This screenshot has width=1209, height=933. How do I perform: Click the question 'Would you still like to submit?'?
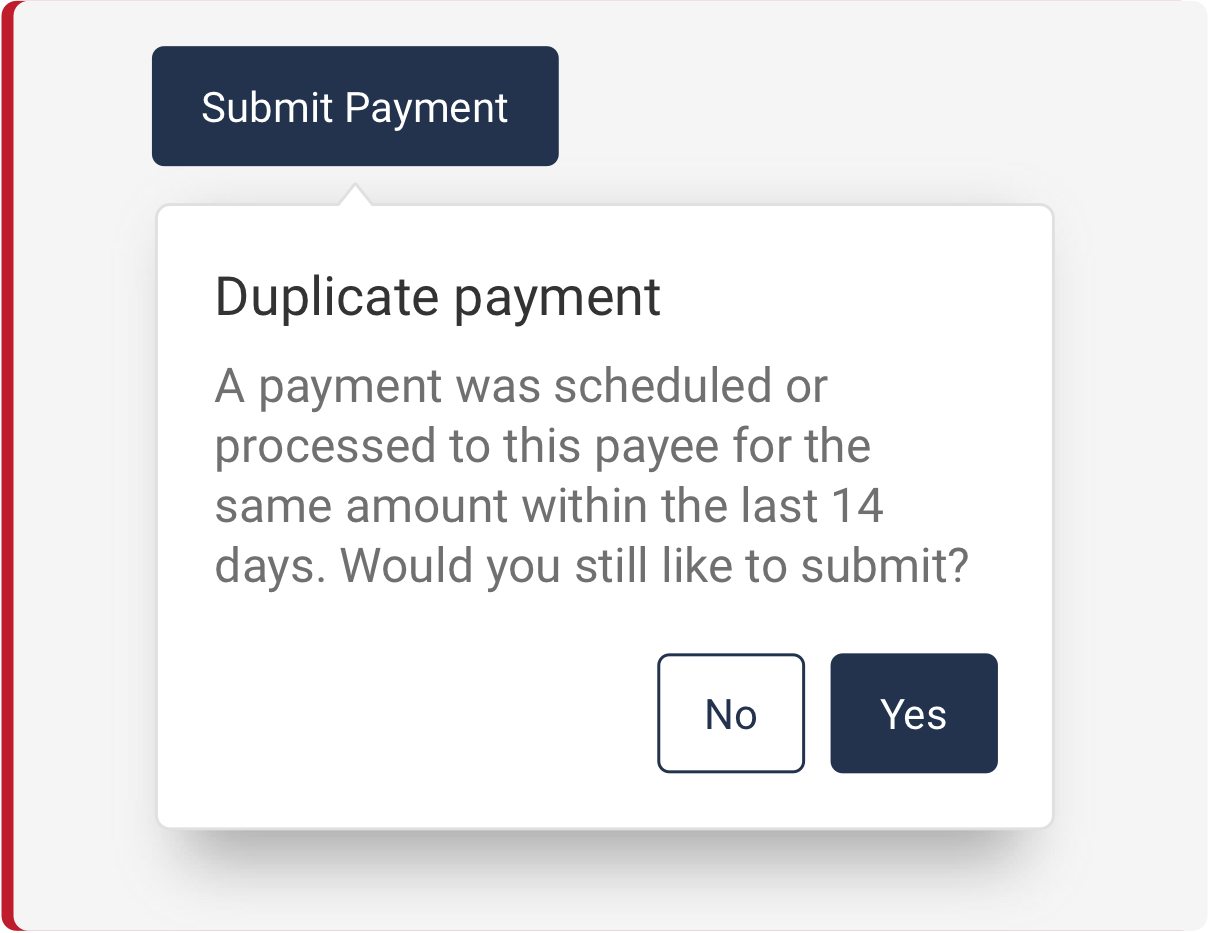click(x=655, y=566)
